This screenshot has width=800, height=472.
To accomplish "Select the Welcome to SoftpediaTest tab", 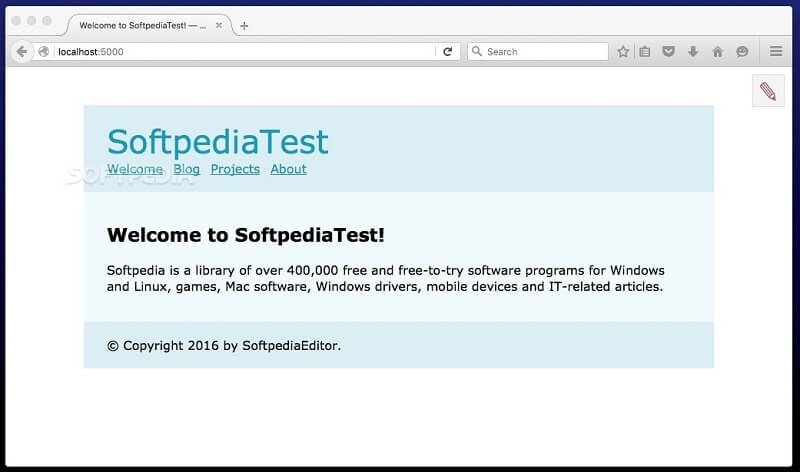I will point(149,25).
